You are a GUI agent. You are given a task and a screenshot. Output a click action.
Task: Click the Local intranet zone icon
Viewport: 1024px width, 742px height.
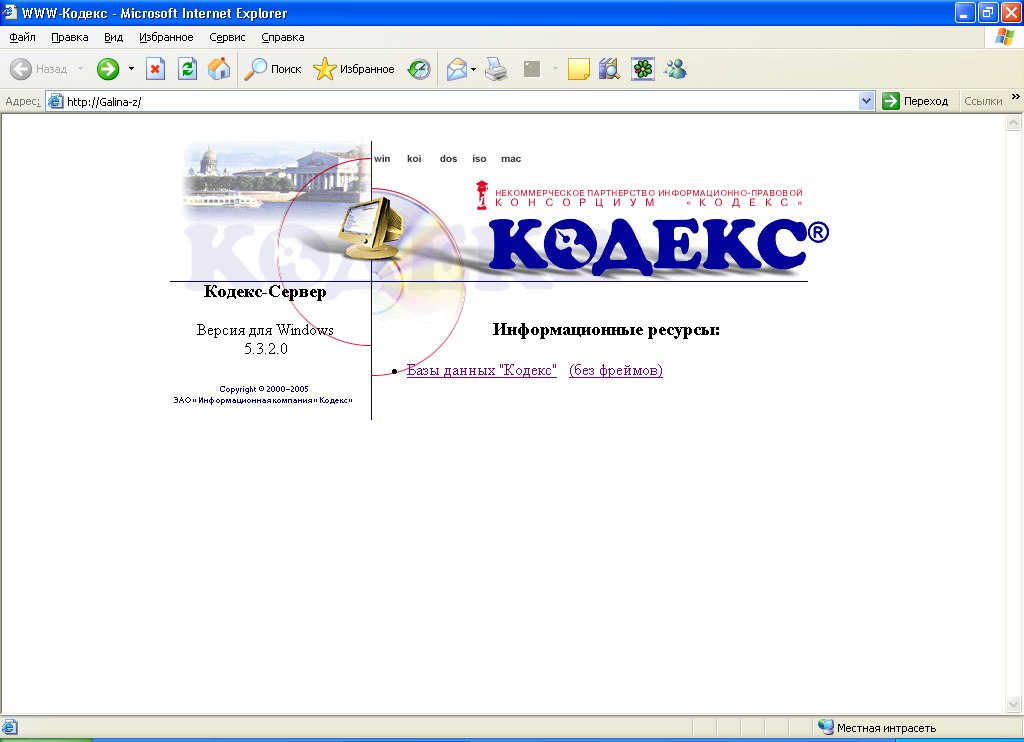(825, 727)
